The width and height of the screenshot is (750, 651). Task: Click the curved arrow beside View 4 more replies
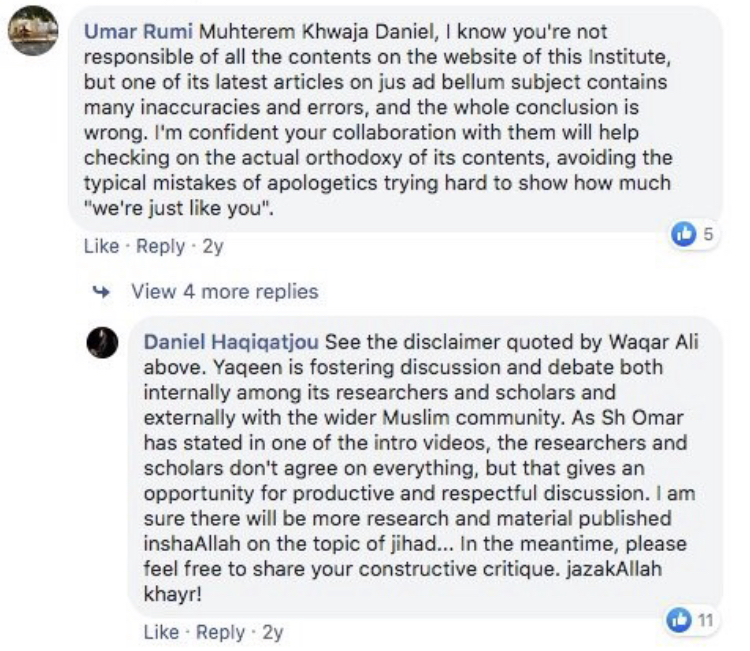[101, 292]
